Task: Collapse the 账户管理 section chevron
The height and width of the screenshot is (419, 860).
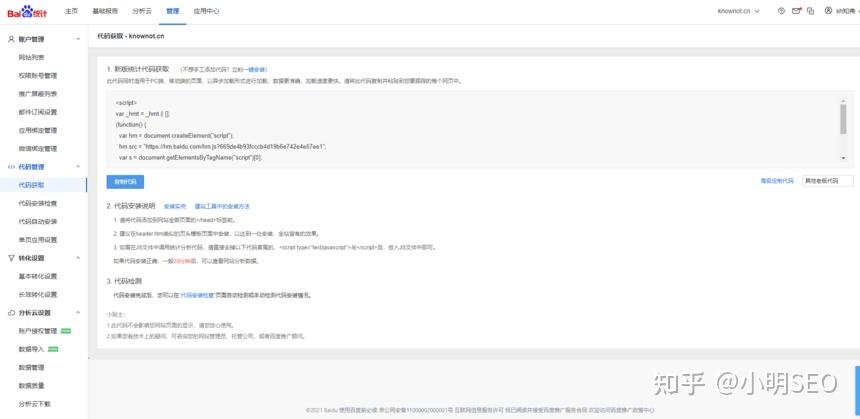Action: point(77,39)
